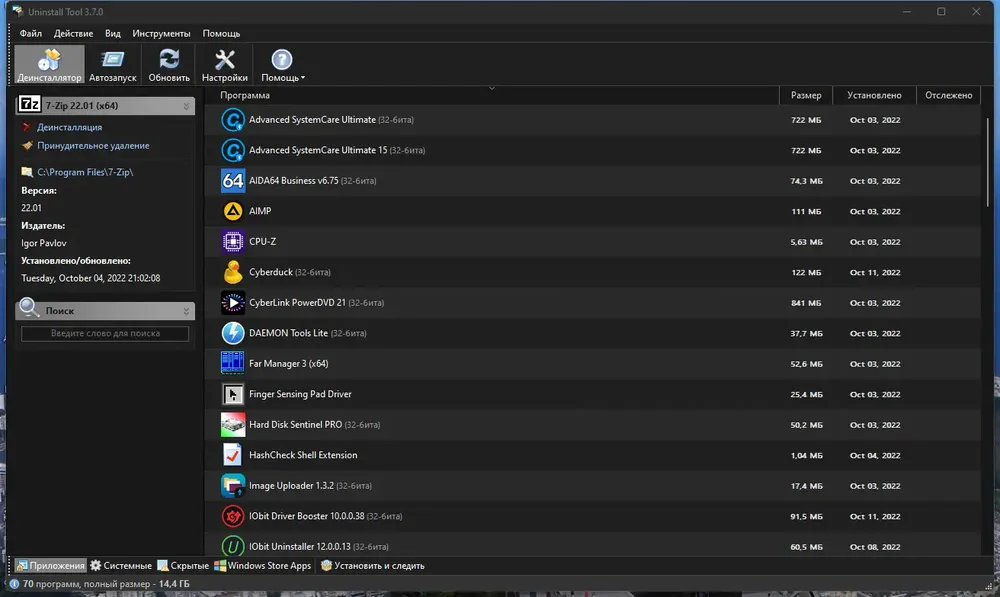
Task: Sort by the Размер column header
Action: coord(806,95)
